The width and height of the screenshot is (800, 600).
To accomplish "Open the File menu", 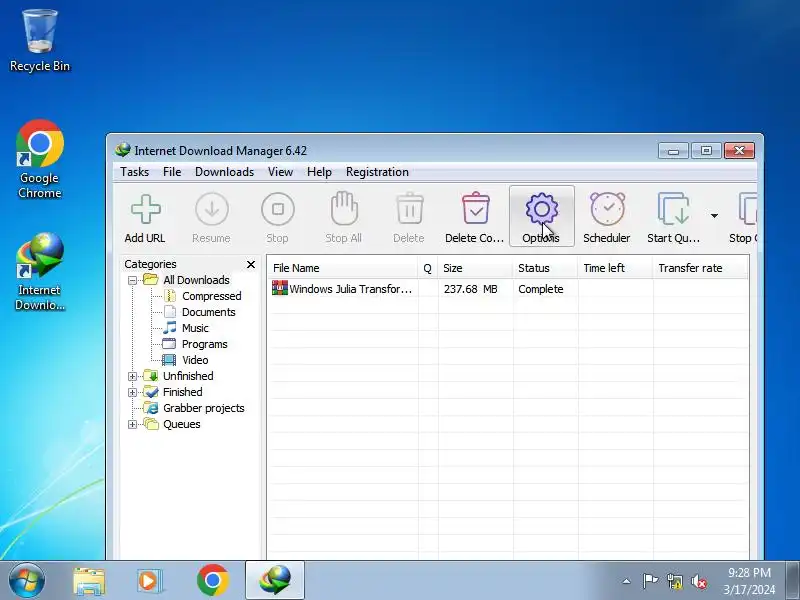I will point(172,172).
